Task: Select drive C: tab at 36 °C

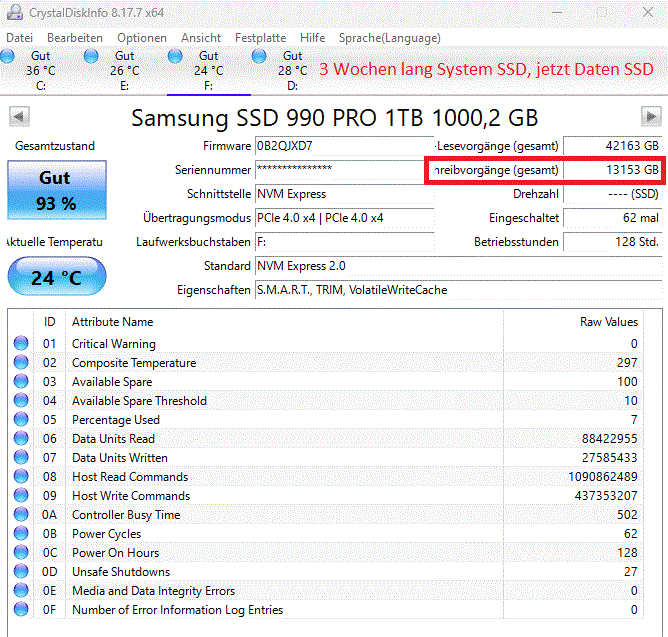Action: (x=41, y=71)
